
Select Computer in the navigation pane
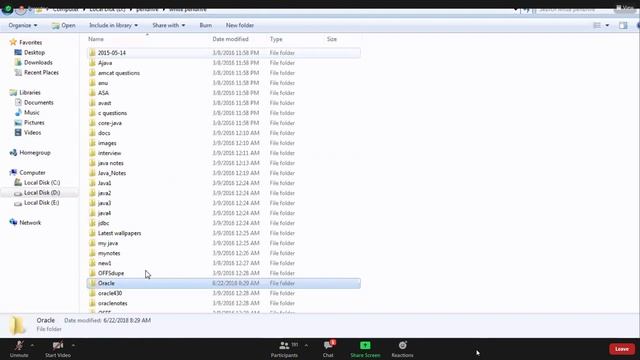(27, 173)
